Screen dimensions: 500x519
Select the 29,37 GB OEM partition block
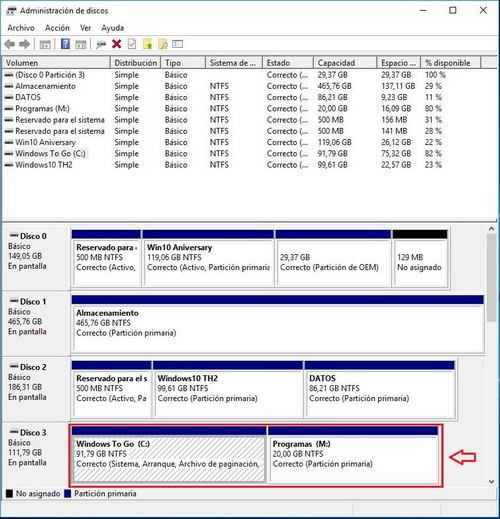click(x=333, y=258)
